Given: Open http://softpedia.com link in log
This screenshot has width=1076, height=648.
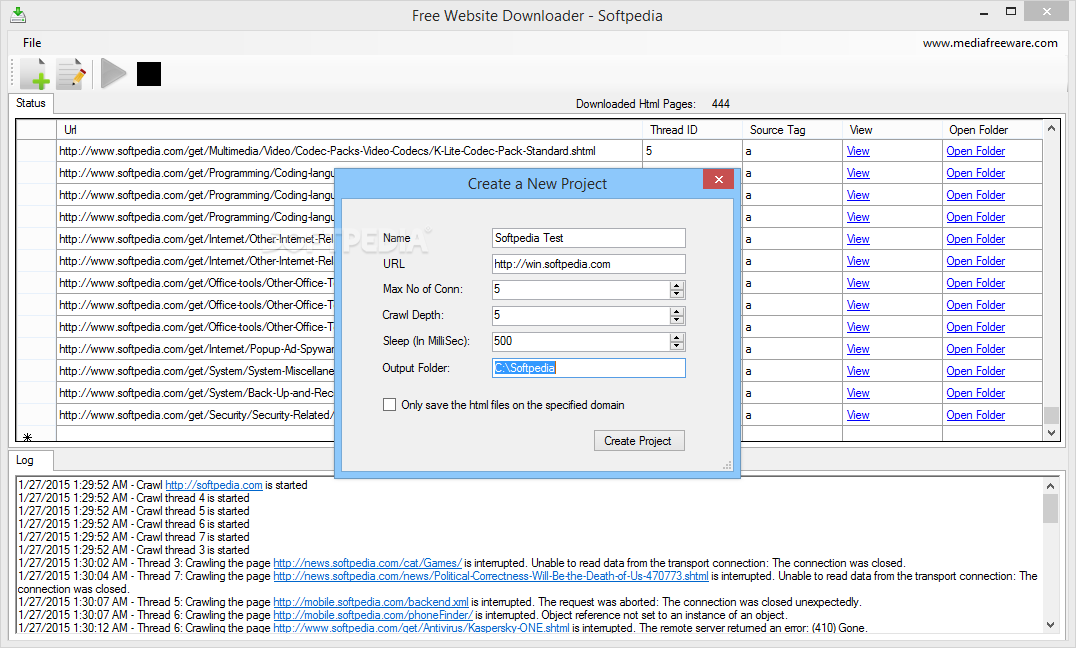Looking at the screenshot, I should tap(213, 485).
